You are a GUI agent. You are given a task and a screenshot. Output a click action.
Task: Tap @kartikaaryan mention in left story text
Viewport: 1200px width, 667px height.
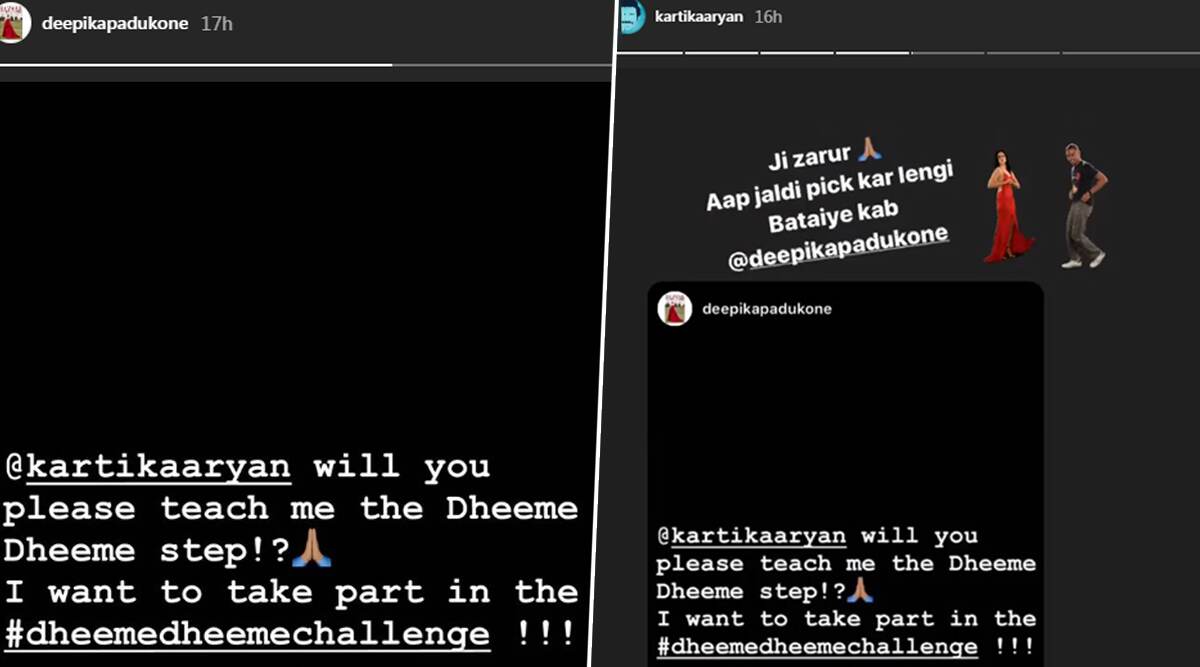pyautogui.click(x=148, y=467)
